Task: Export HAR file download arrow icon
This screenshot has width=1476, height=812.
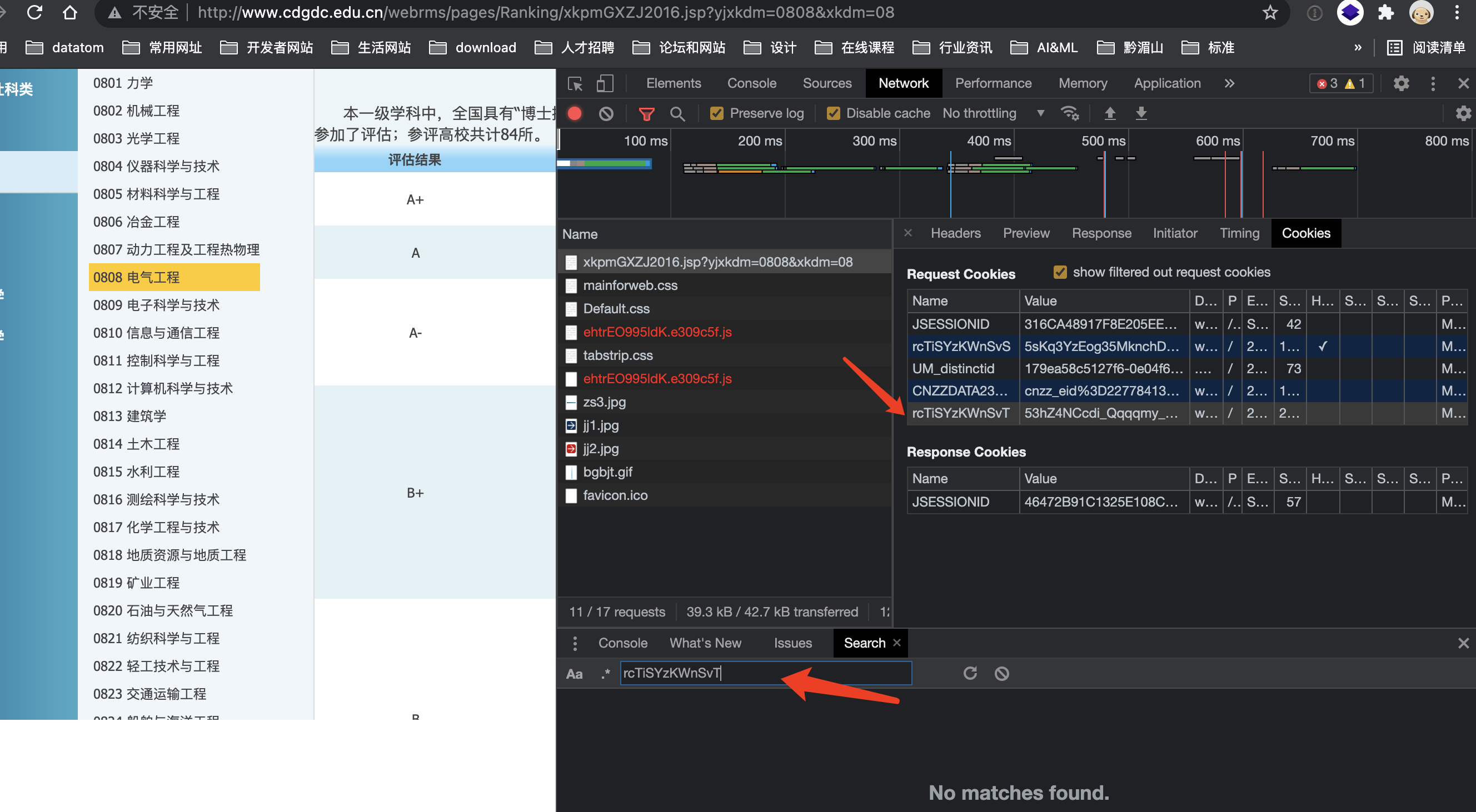Action: point(1141,113)
